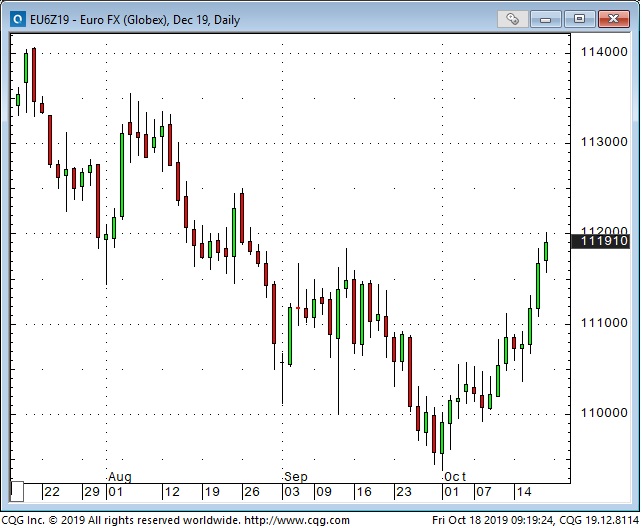The image size is (642, 528).
Task: Click the 26 date marker on time axis
Action: point(251,492)
